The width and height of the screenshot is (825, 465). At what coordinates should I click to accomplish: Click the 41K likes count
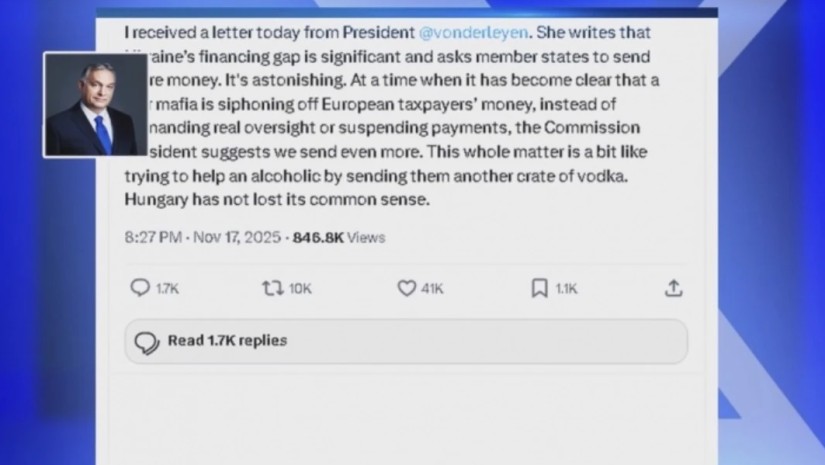432,289
